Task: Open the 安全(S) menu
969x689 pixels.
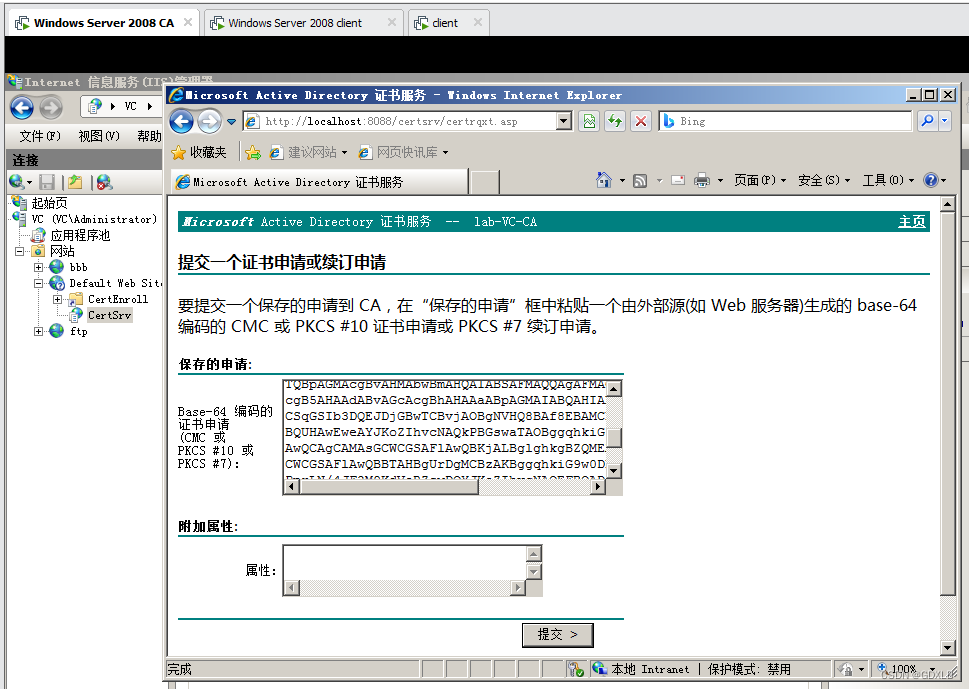Action: pyautogui.click(x=824, y=180)
